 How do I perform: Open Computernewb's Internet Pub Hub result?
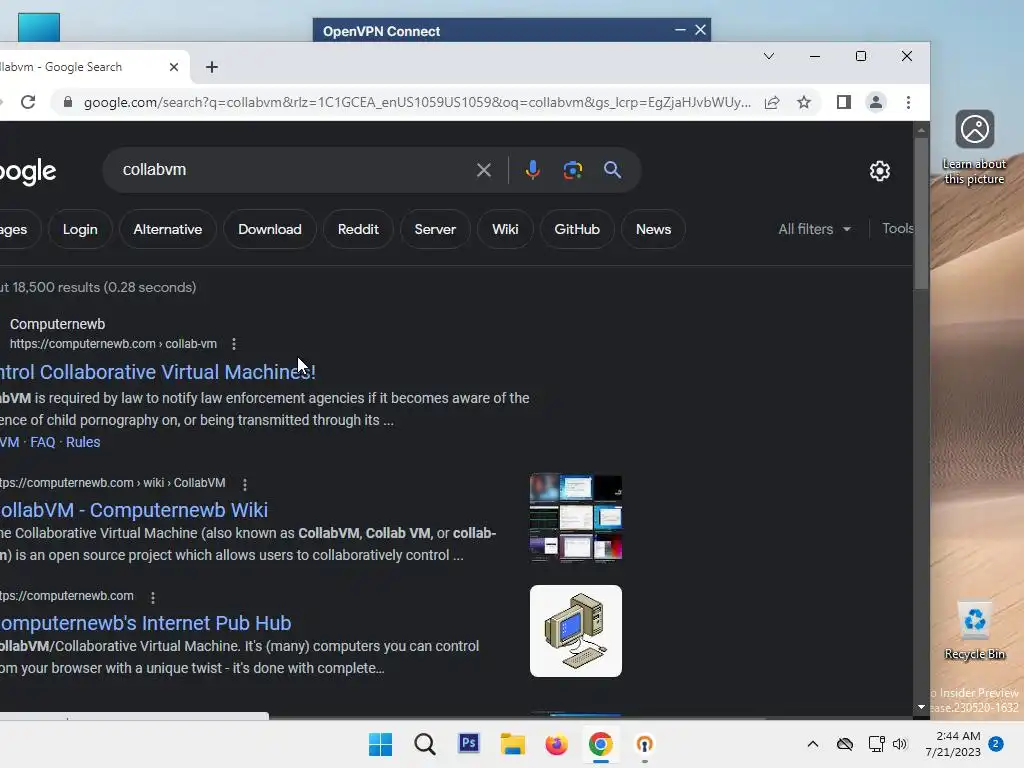pyautogui.click(x=146, y=623)
